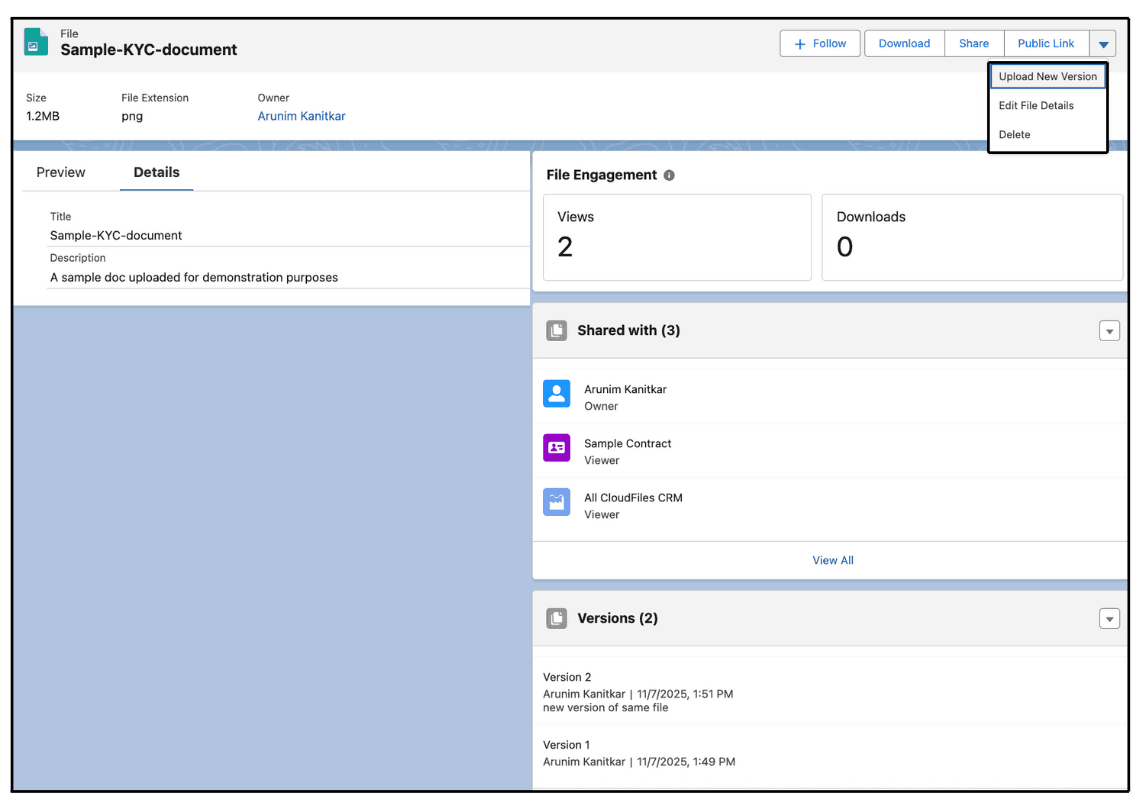The image size is (1146, 808).
Task: Click the All CloudFiles CRM group icon
Action: [556, 501]
